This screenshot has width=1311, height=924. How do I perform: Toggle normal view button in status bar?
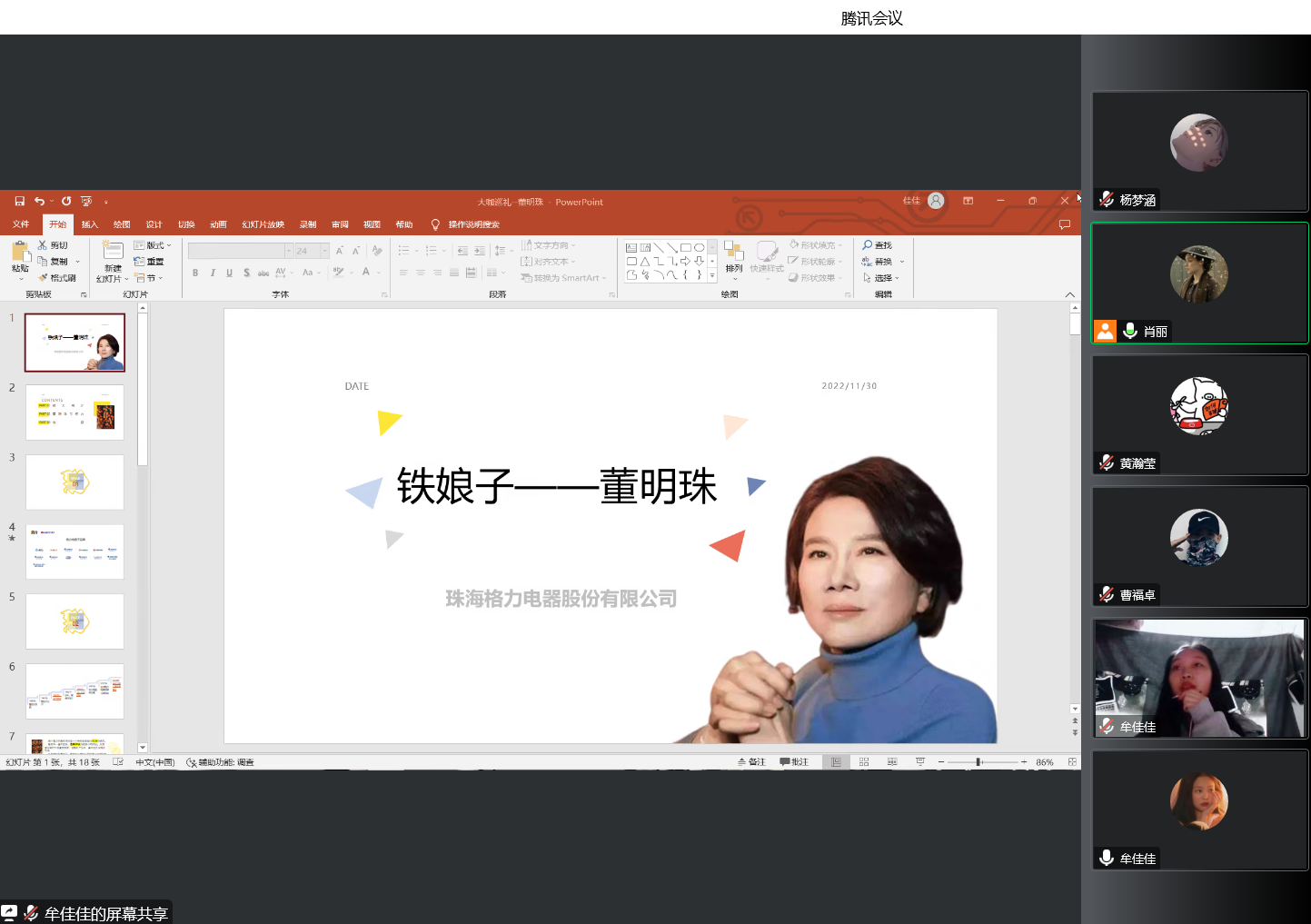point(836,762)
